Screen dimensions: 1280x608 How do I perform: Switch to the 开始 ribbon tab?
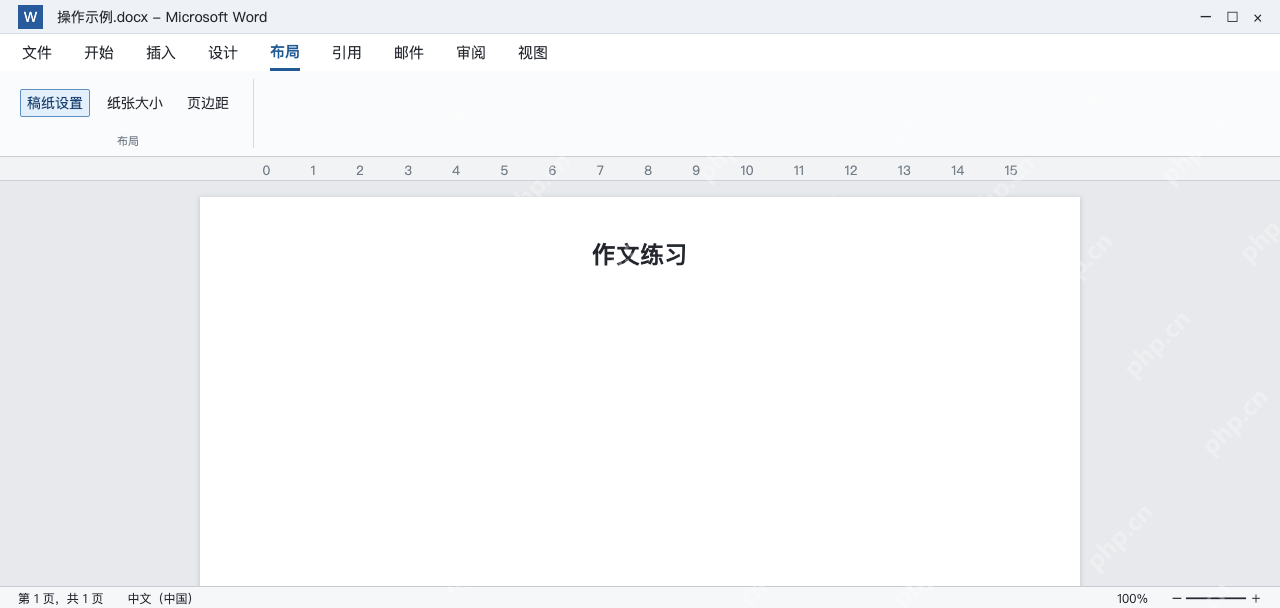[99, 53]
